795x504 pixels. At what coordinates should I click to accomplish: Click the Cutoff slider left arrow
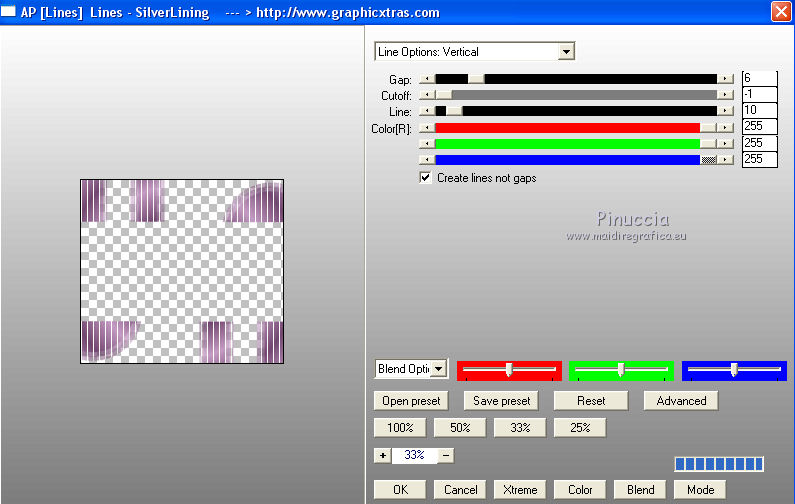point(427,95)
